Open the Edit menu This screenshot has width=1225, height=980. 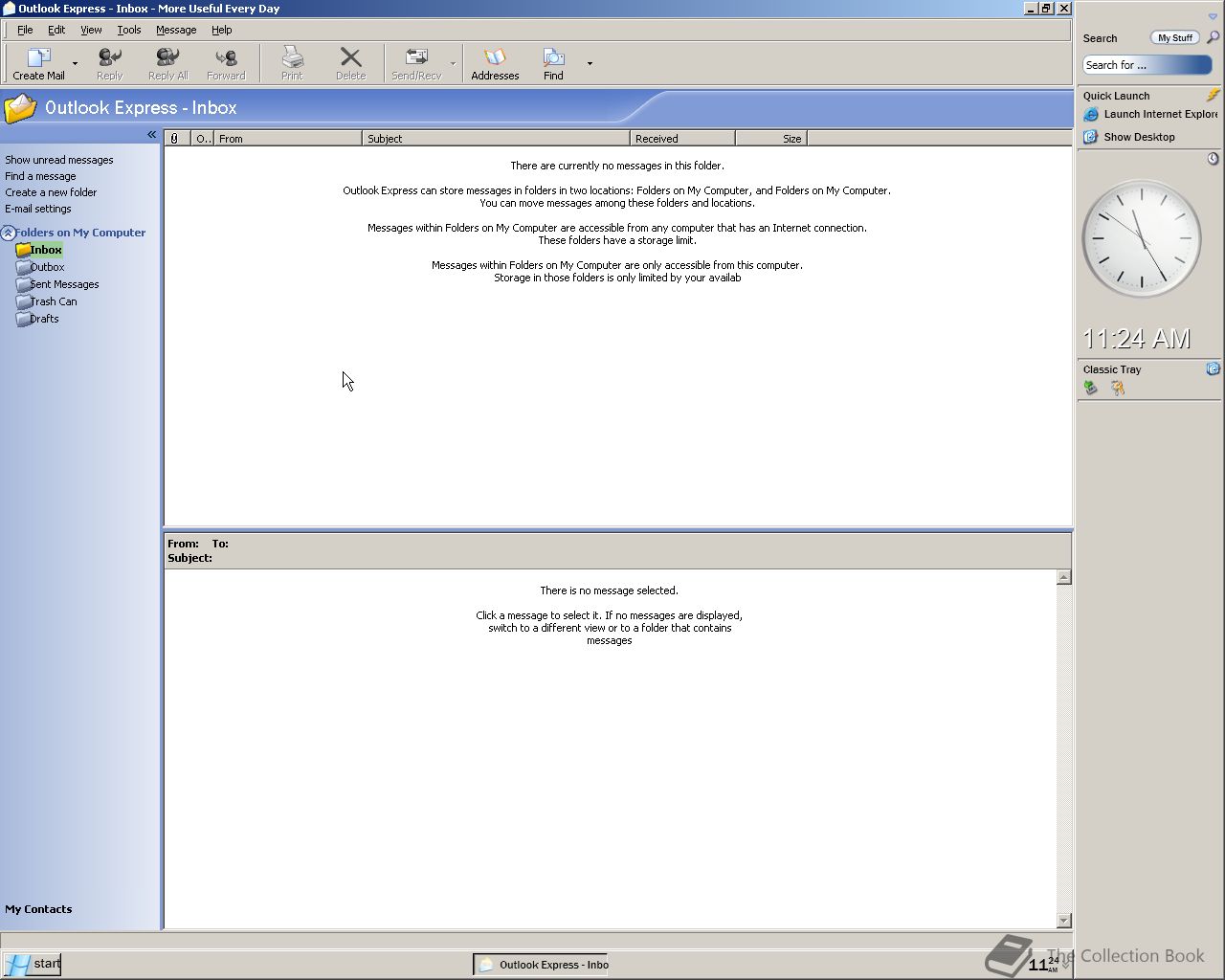tap(56, 30)
